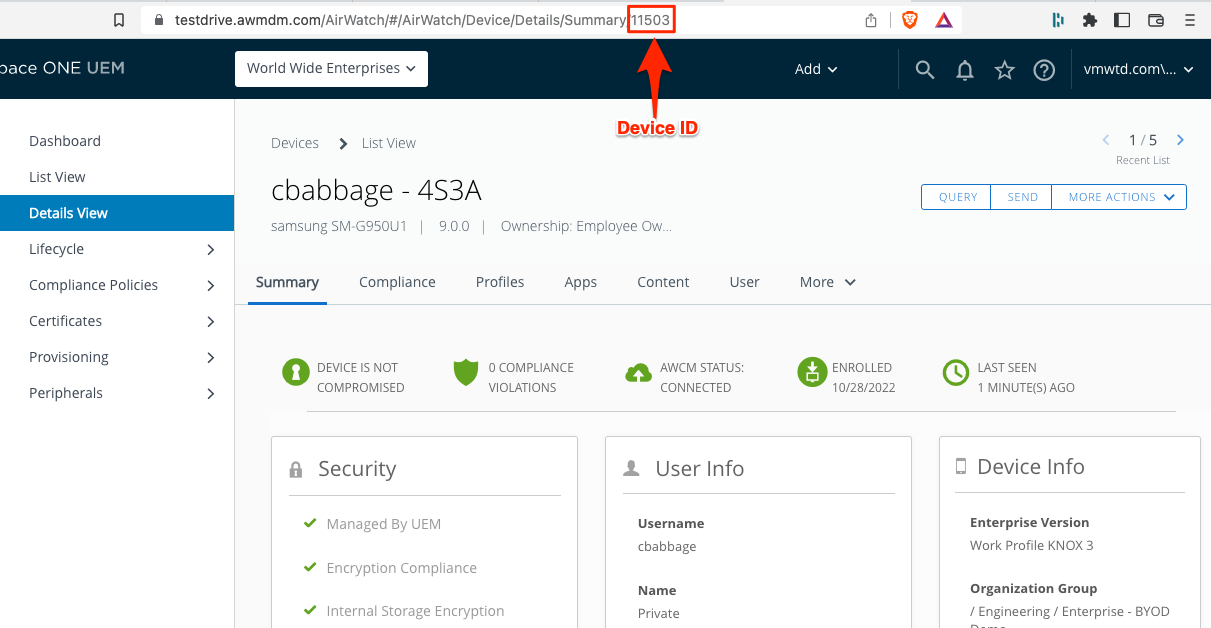Open the More tab dropdown
Screen dimensions: 1211x628
point(827,282)
